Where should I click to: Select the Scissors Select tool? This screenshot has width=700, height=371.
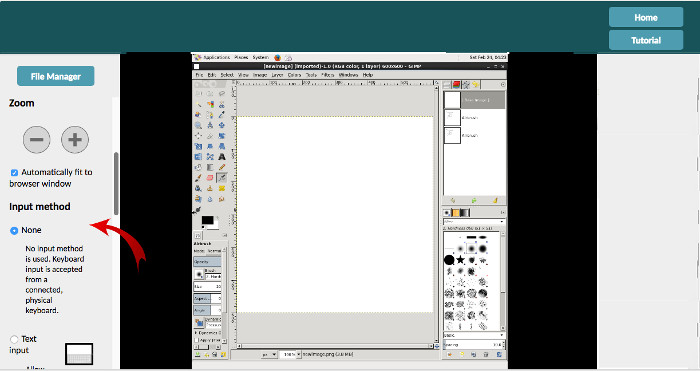click(x=221, y=104)
